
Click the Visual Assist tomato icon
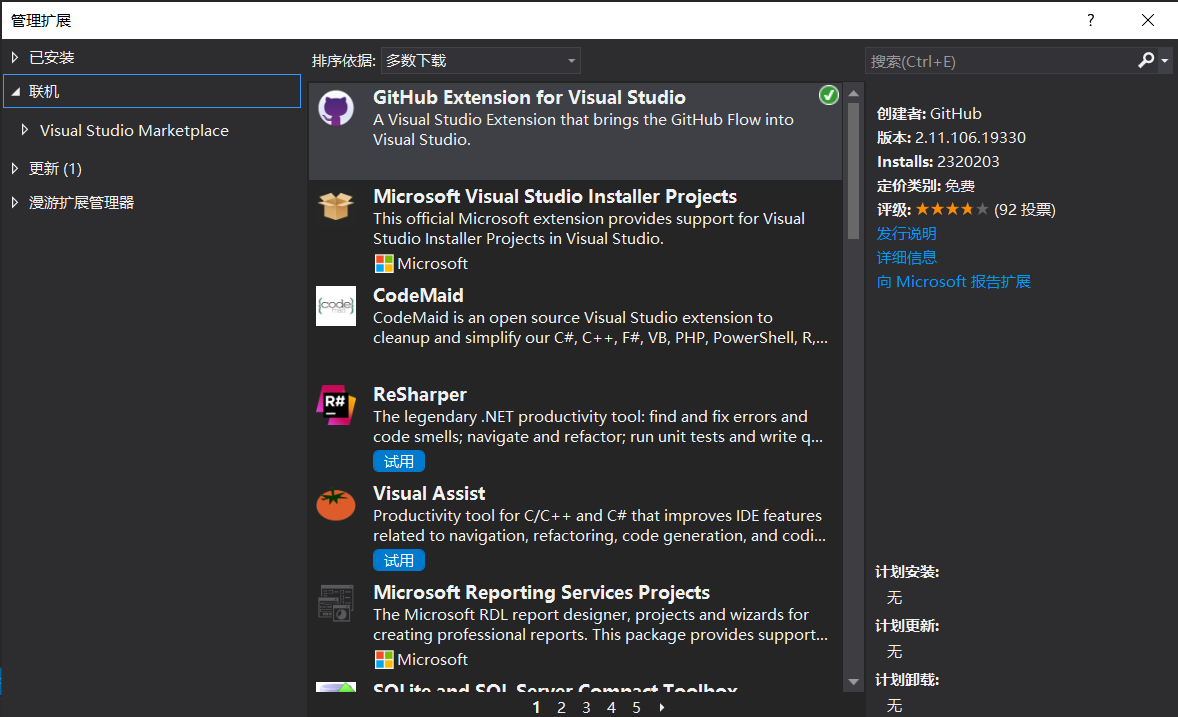(336, 504)
